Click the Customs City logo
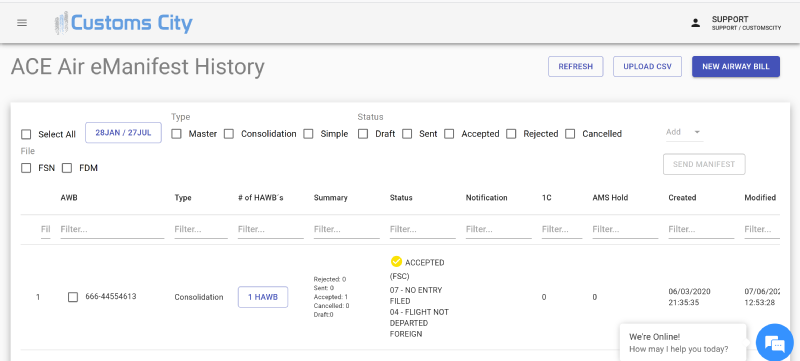 pos(123,23)
